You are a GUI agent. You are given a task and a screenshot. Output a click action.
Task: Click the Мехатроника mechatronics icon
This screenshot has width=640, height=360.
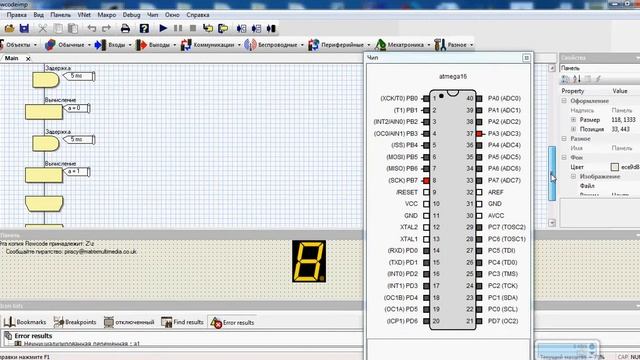[380, 44]
